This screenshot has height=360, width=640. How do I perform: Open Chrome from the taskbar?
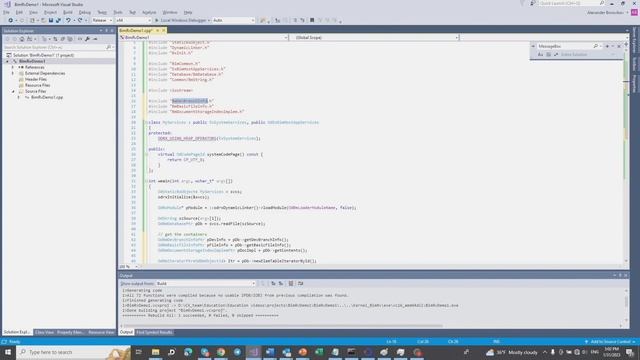pos(221,352)
